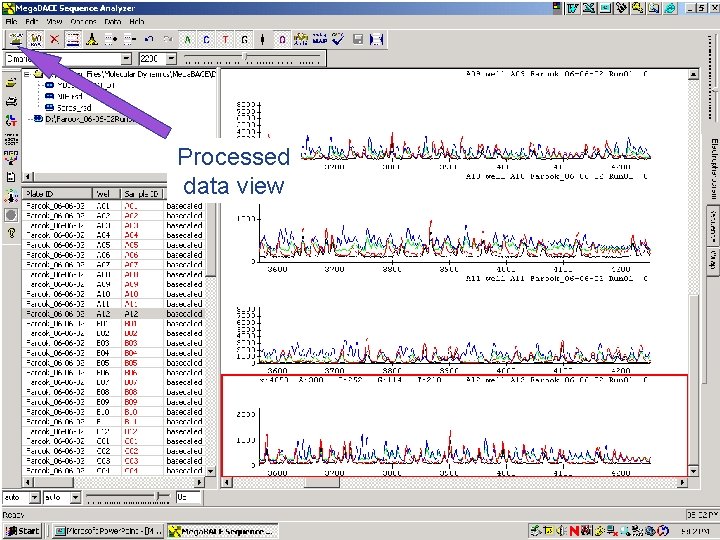Click the MAP icon in toolbar
Screen dimensions: 720x540
[x=320, y=39]
